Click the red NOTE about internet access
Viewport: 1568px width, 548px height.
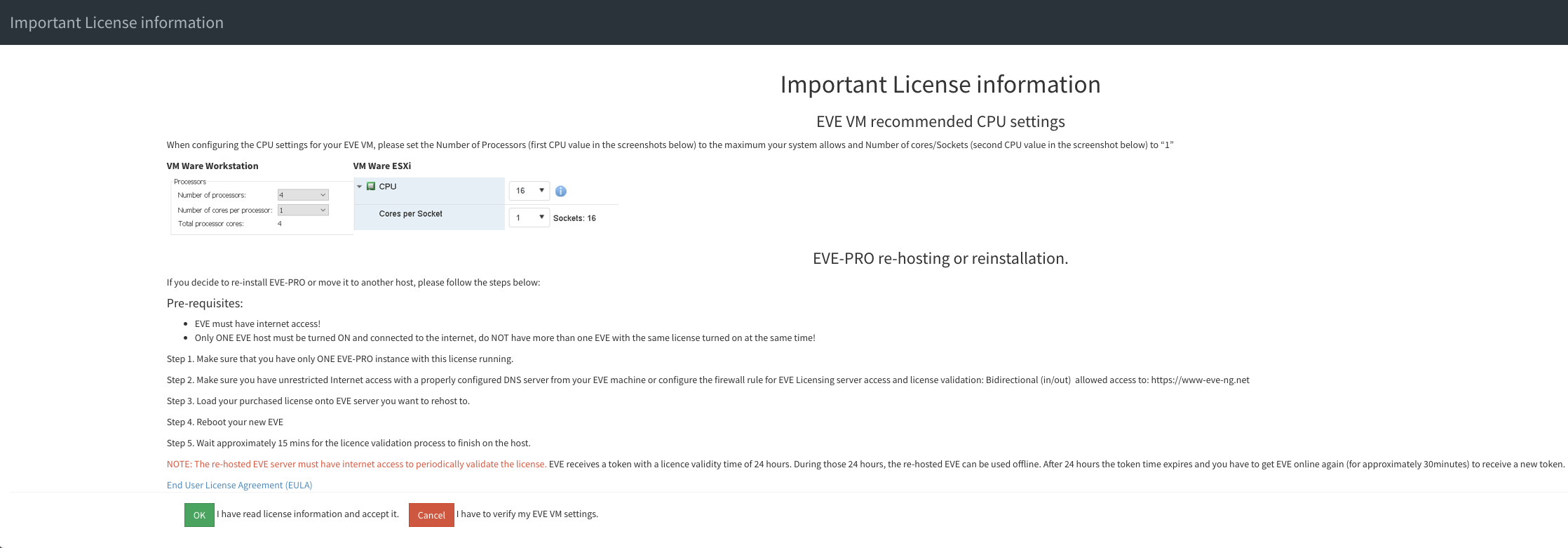[x=356, y=464]
